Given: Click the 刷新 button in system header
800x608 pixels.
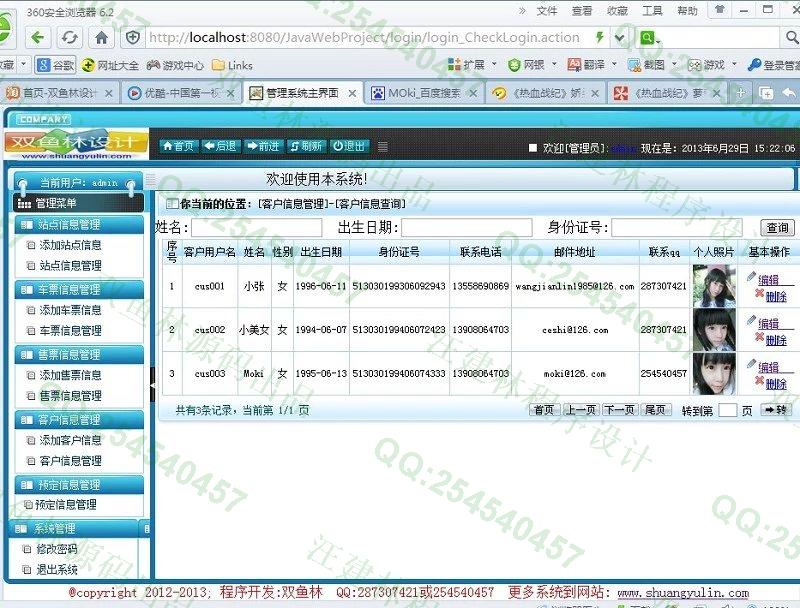Looking at the screenshot, I should 306,146.
